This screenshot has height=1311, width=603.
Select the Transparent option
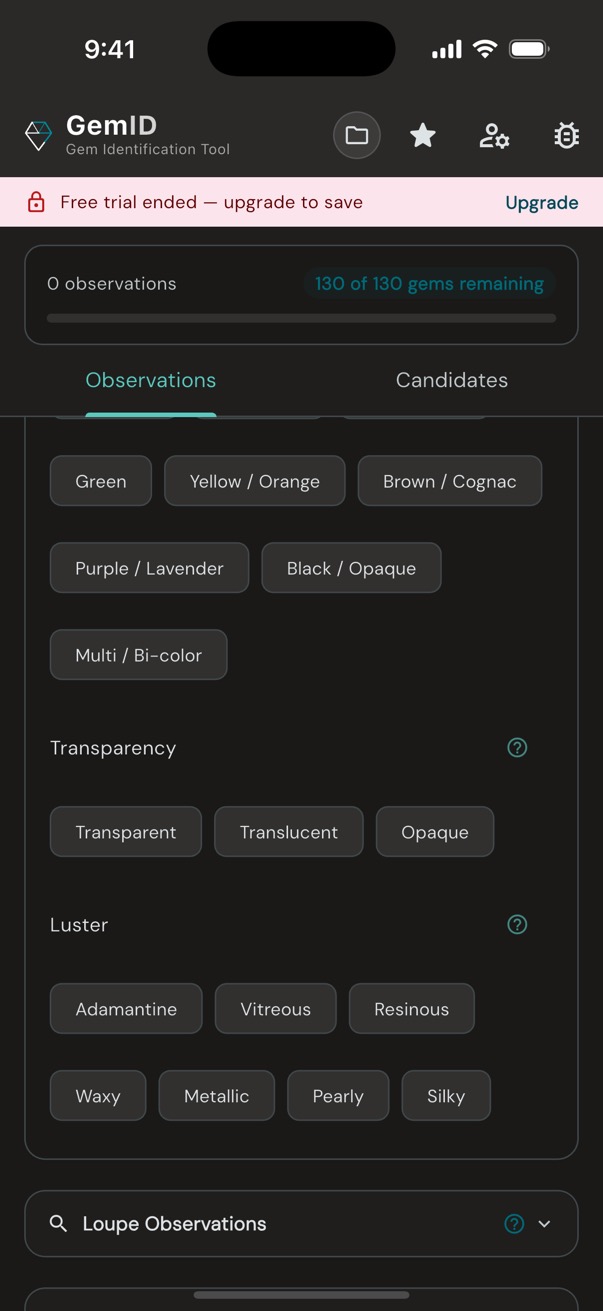pos(125,831)
